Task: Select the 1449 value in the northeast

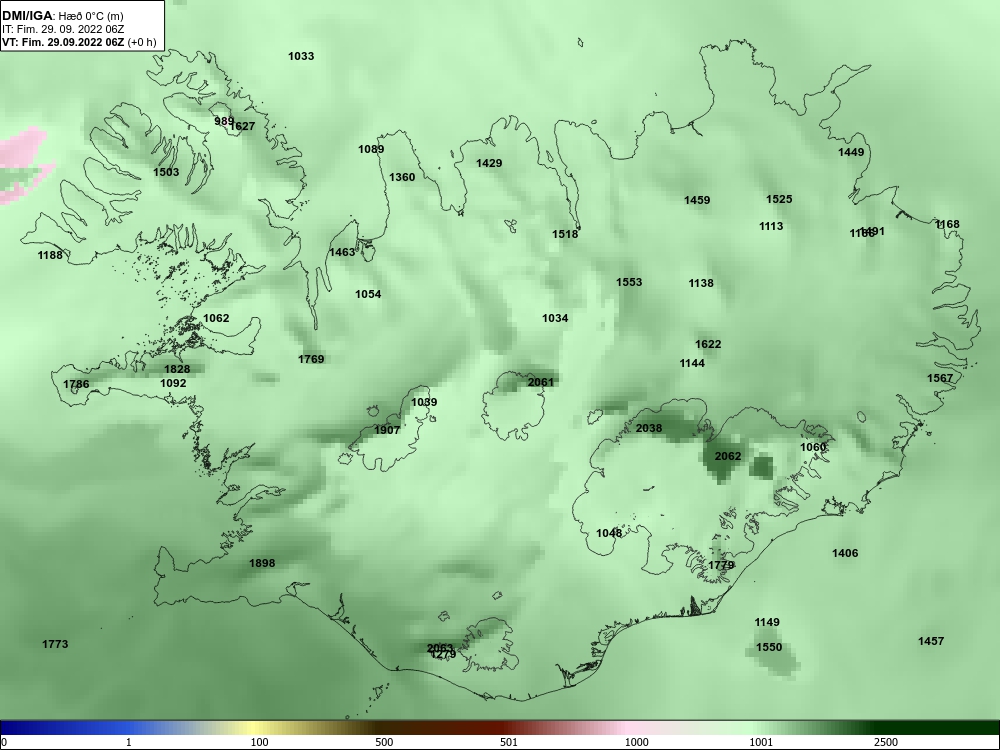Action: point(851,152)
